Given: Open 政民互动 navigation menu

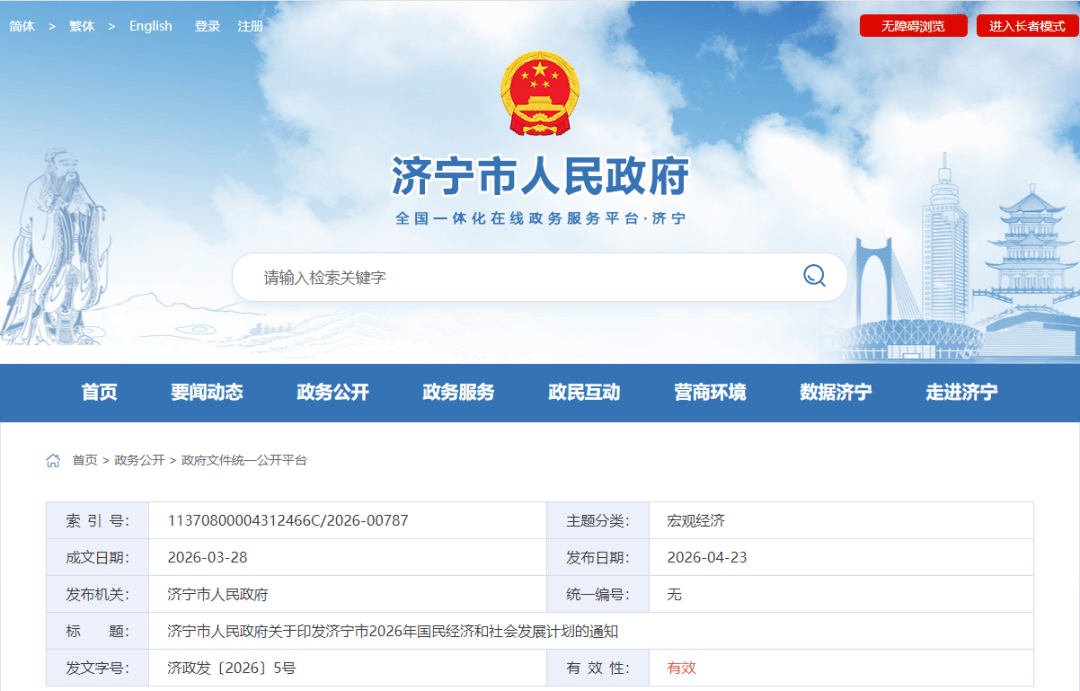Looking at the screenshot, I should 584,392.
